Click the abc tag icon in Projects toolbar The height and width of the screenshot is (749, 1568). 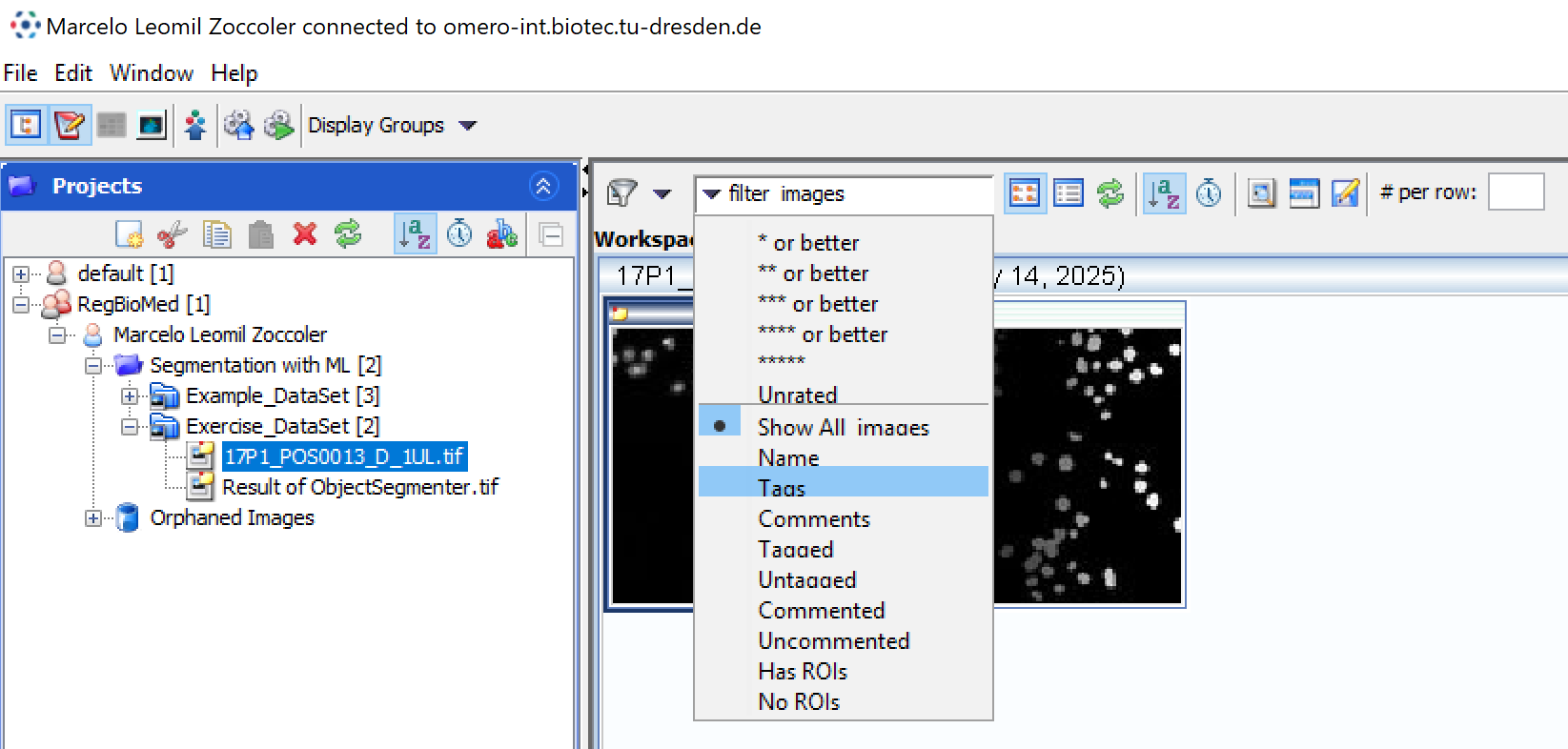(502, 233)
